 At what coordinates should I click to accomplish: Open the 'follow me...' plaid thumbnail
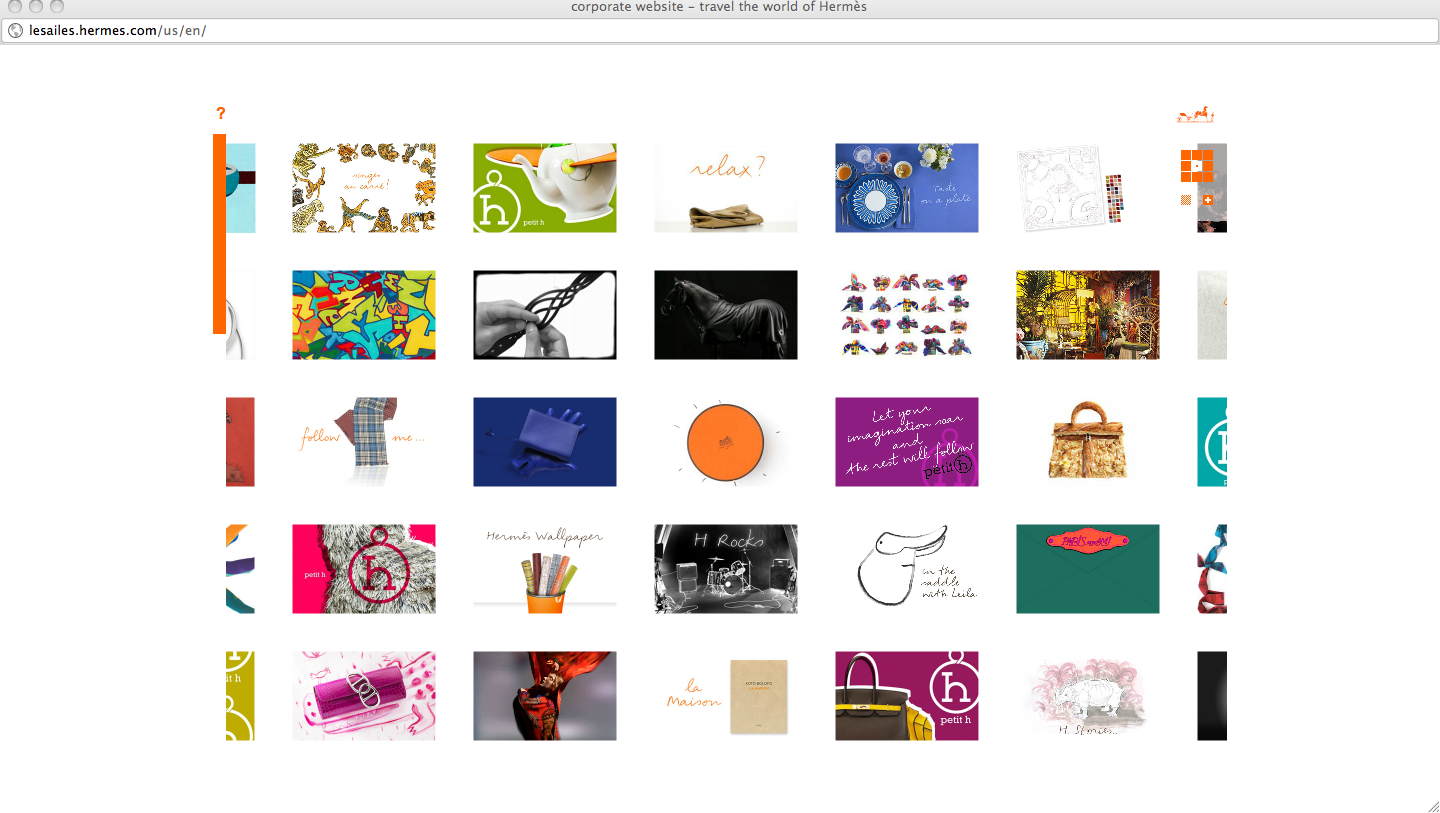pos(364,442)
